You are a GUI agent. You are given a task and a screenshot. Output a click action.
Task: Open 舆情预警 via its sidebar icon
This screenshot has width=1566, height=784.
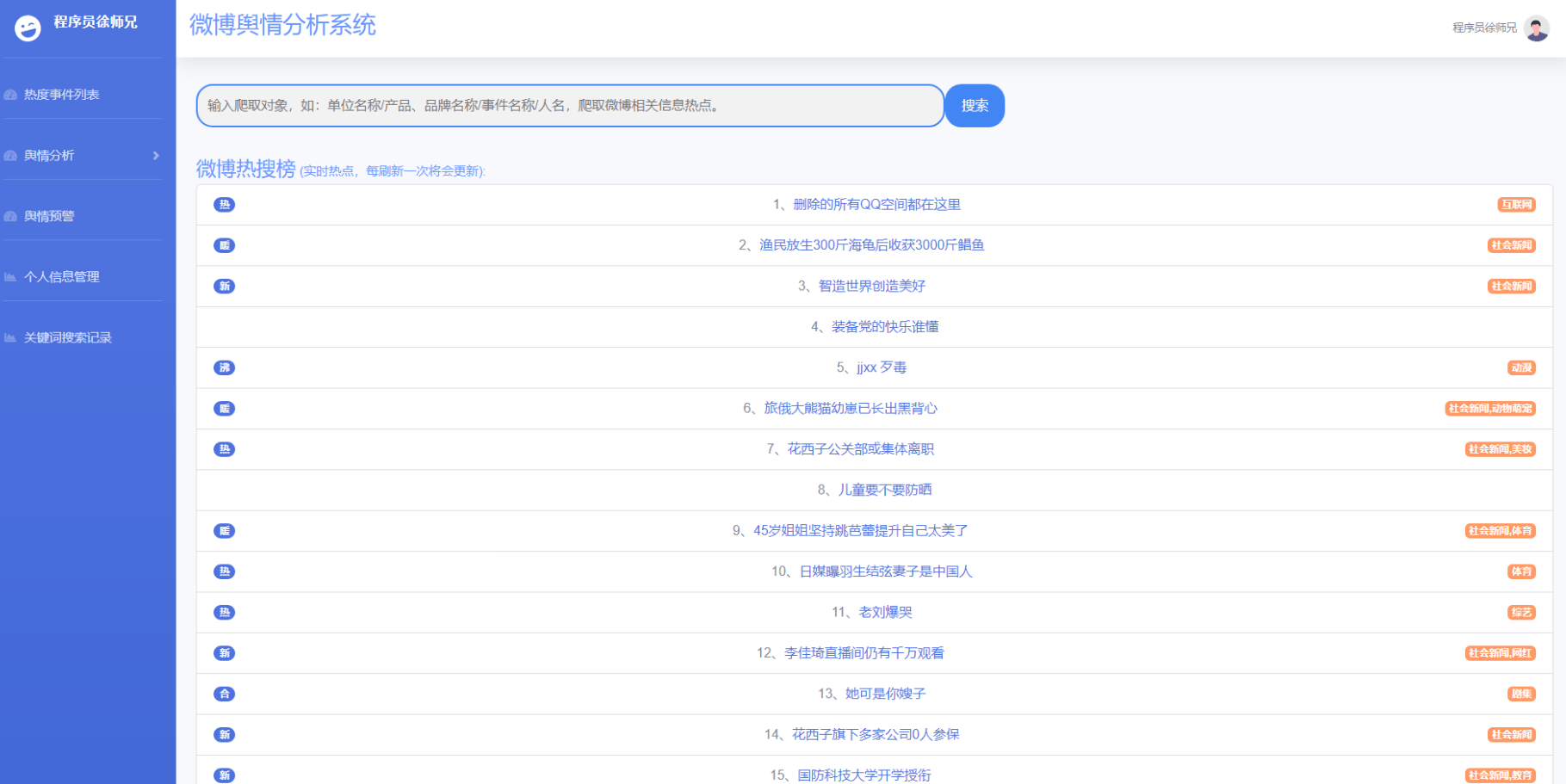(x=10, y=215)
